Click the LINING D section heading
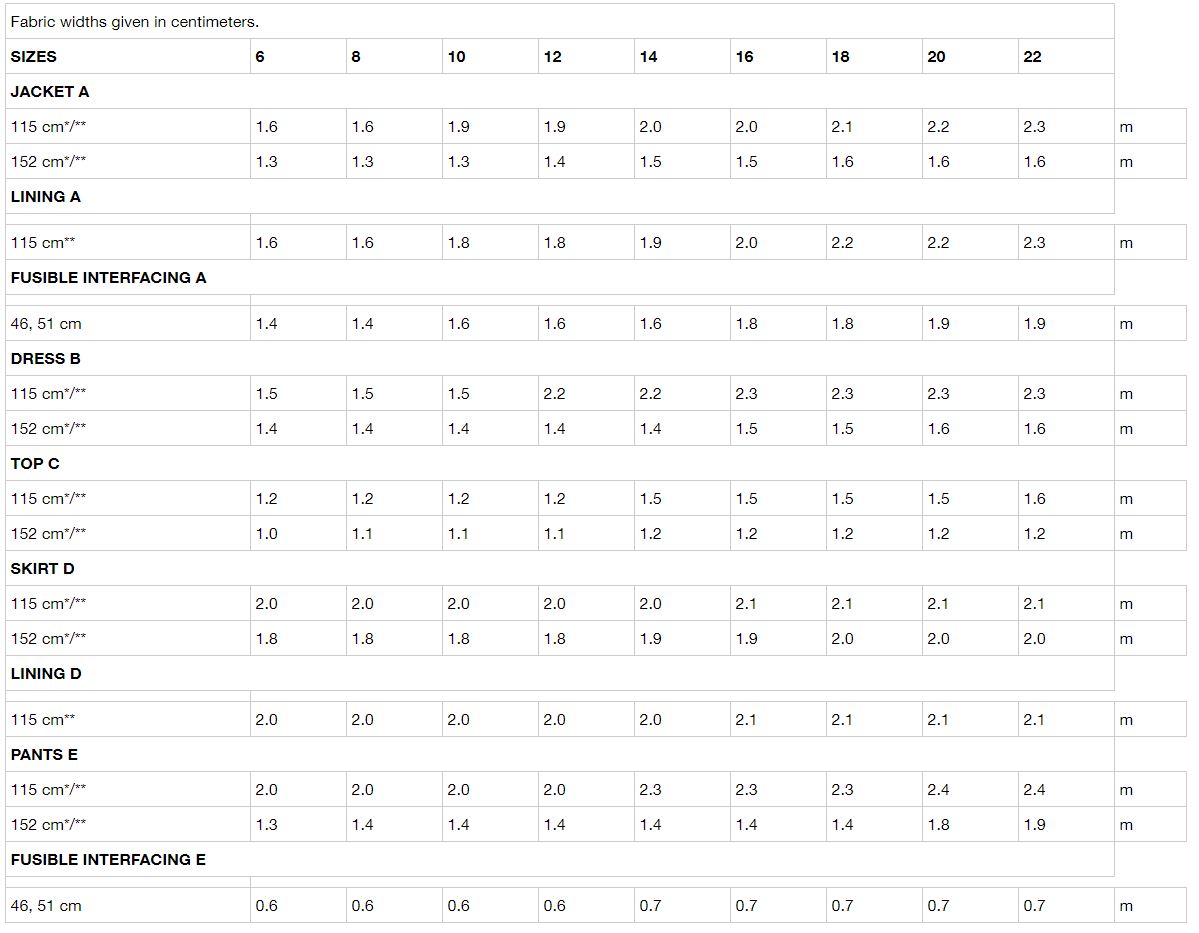The width and height of the screenshot is (1199, 933). [46, 674]
